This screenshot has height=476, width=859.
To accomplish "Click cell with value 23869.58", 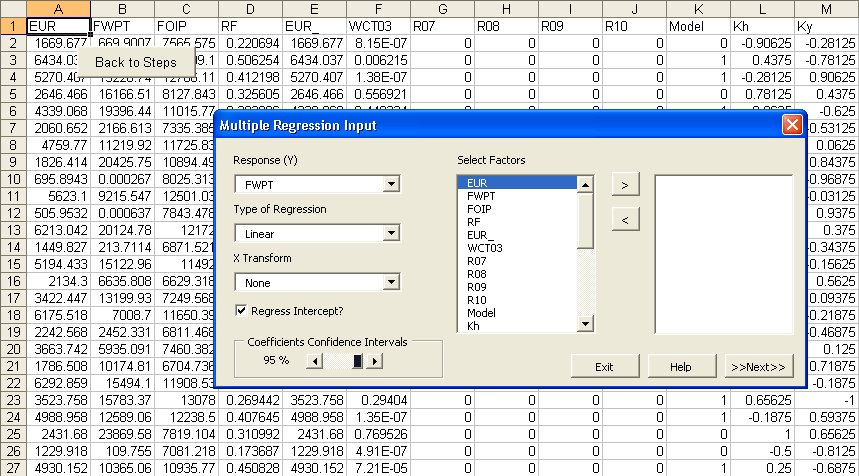I will 122,434.
